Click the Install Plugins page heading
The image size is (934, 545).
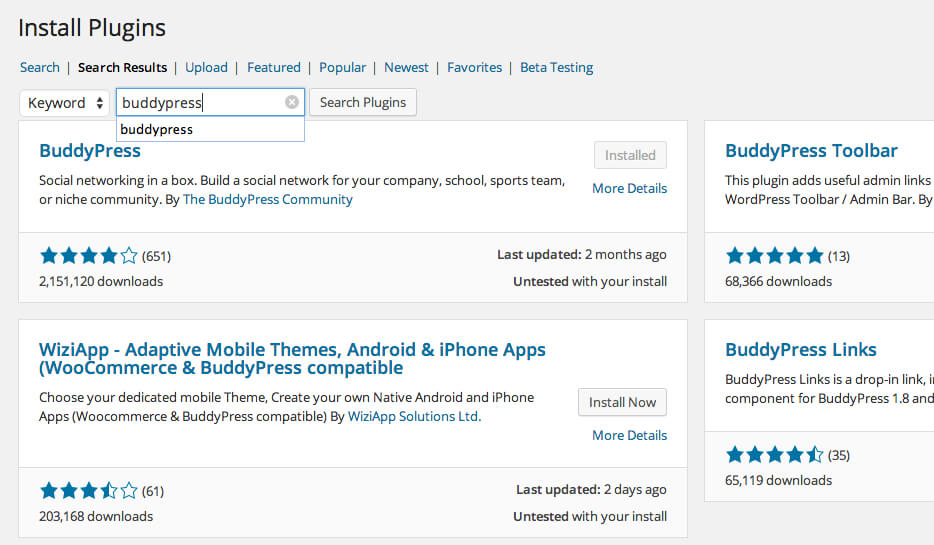tap(92, 28)
